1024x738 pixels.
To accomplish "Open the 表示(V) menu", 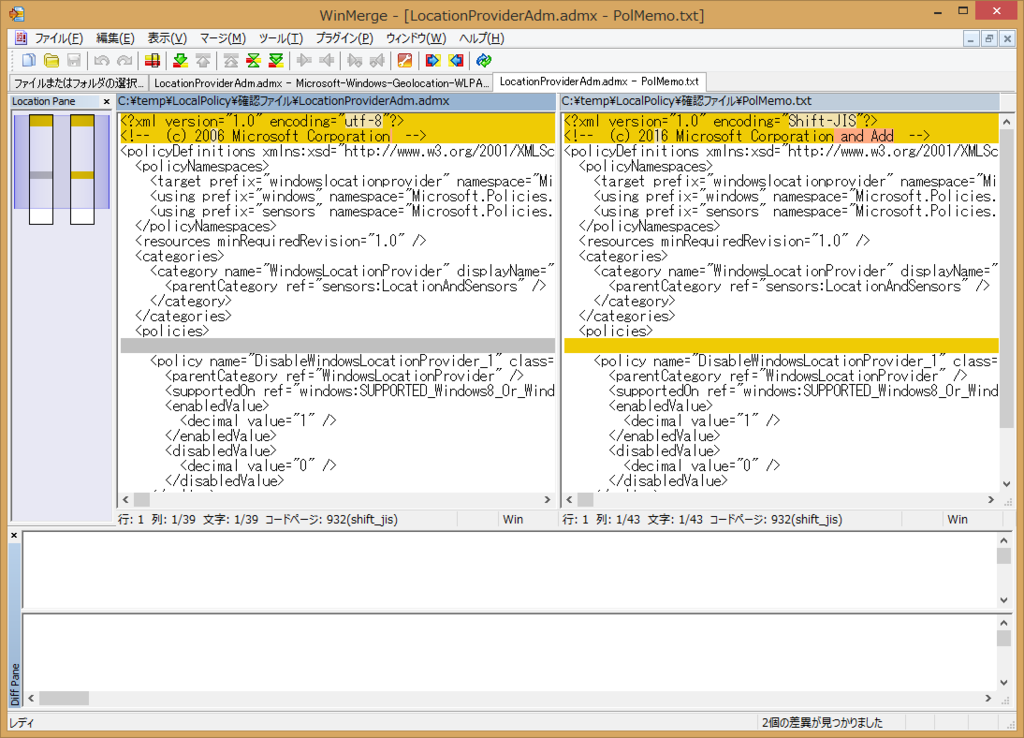I will click(167, 38).
